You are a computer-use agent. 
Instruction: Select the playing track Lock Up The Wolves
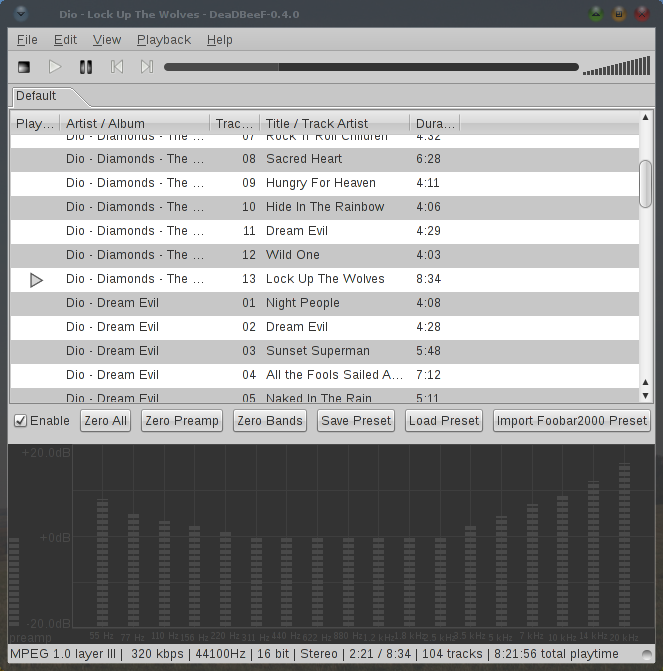coord(324,279)
